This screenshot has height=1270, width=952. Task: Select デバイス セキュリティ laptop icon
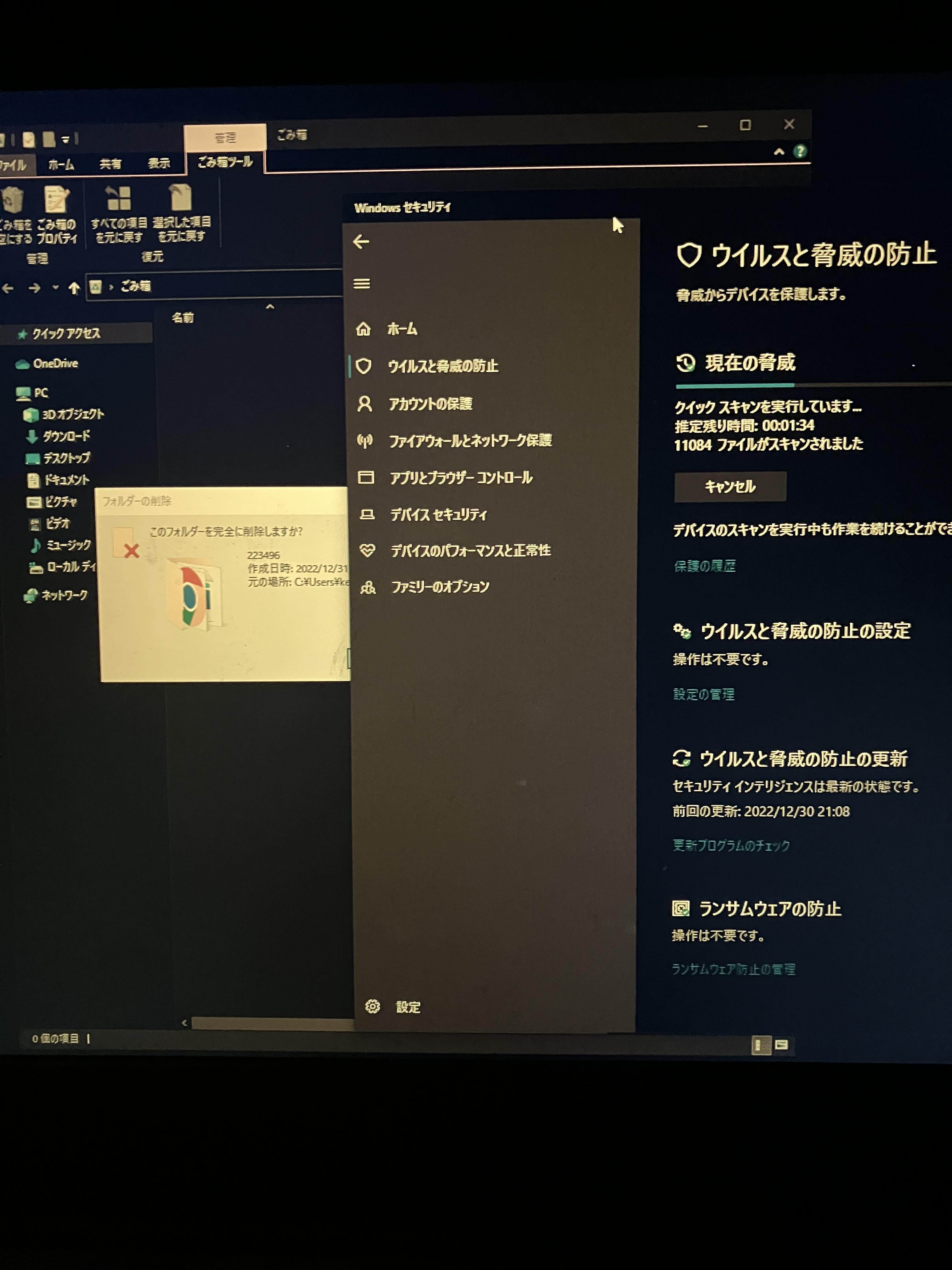pos(367,514)
